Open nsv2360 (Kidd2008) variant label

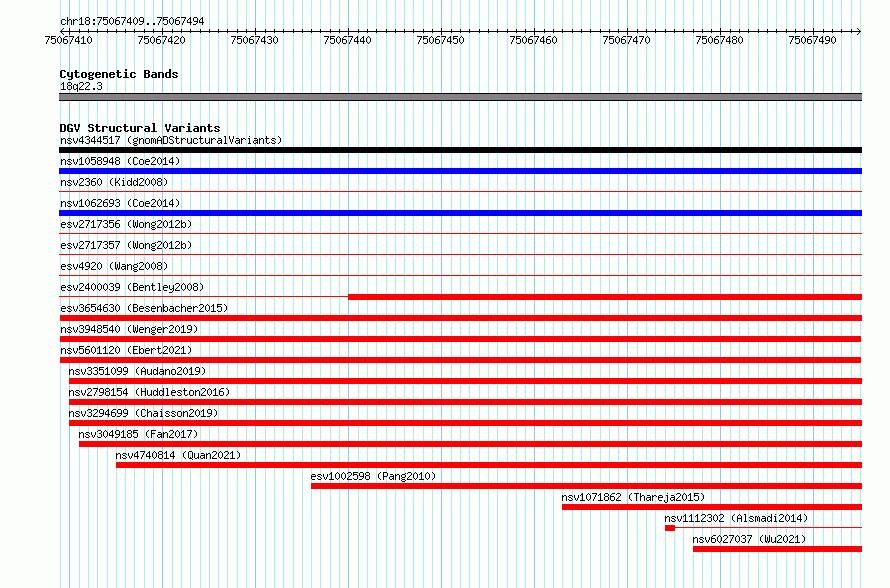114,182
